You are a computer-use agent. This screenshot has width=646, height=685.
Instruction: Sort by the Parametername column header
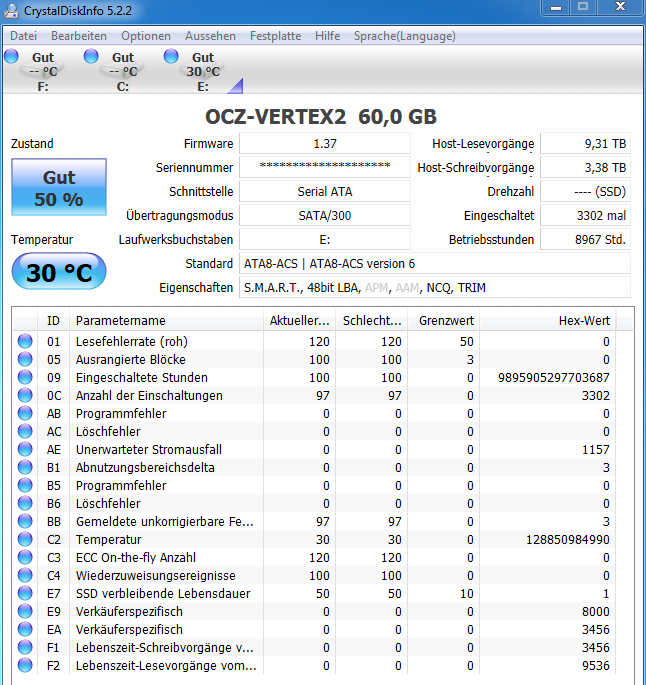tap(166, 321)
